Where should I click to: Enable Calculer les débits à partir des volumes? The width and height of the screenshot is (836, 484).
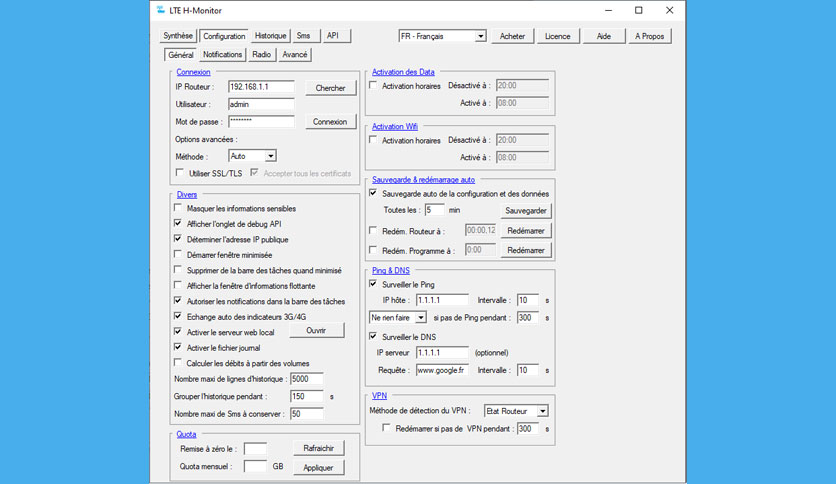click(x=178, y=362)
